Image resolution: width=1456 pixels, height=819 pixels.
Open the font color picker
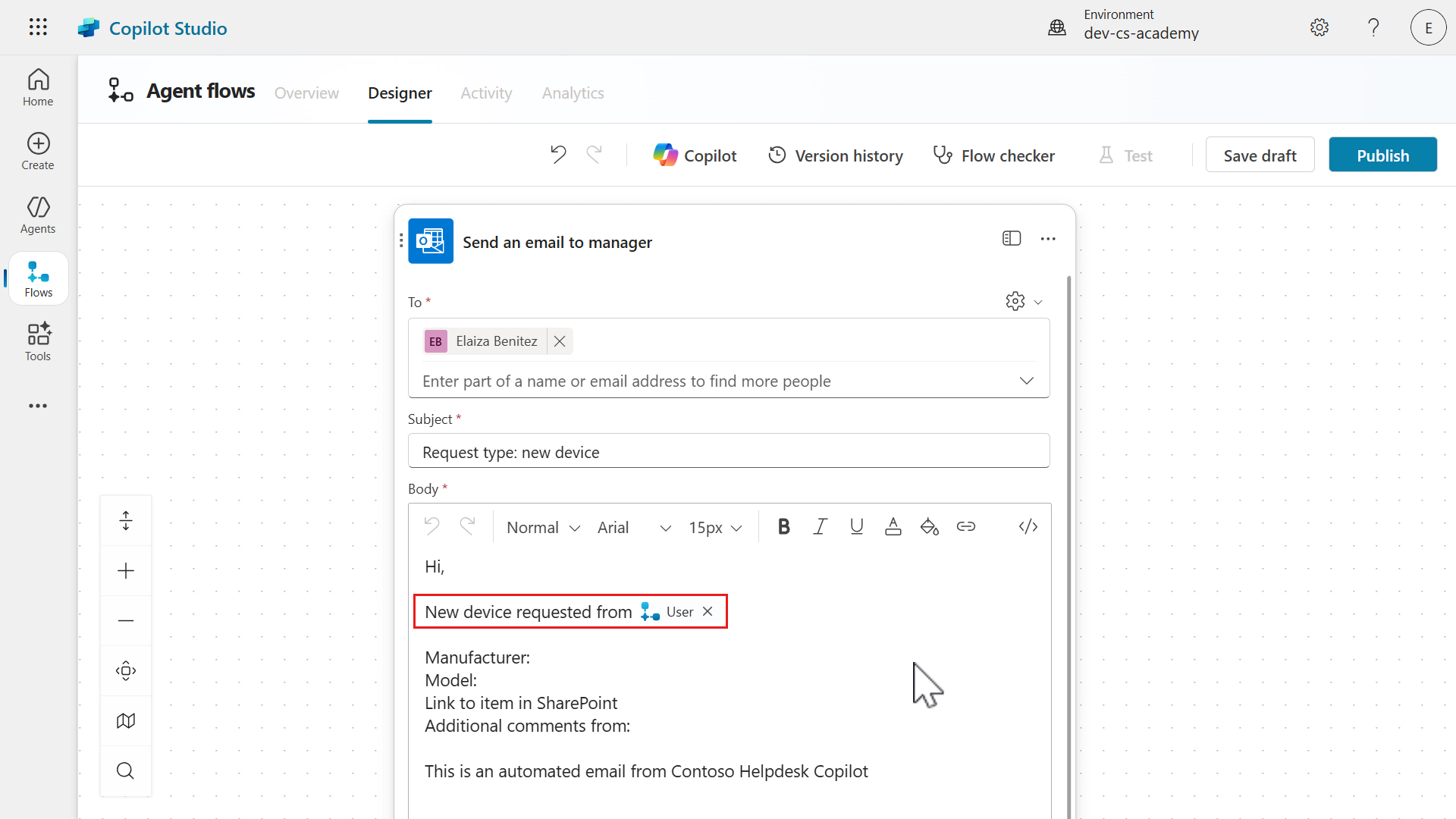(893, 526)
